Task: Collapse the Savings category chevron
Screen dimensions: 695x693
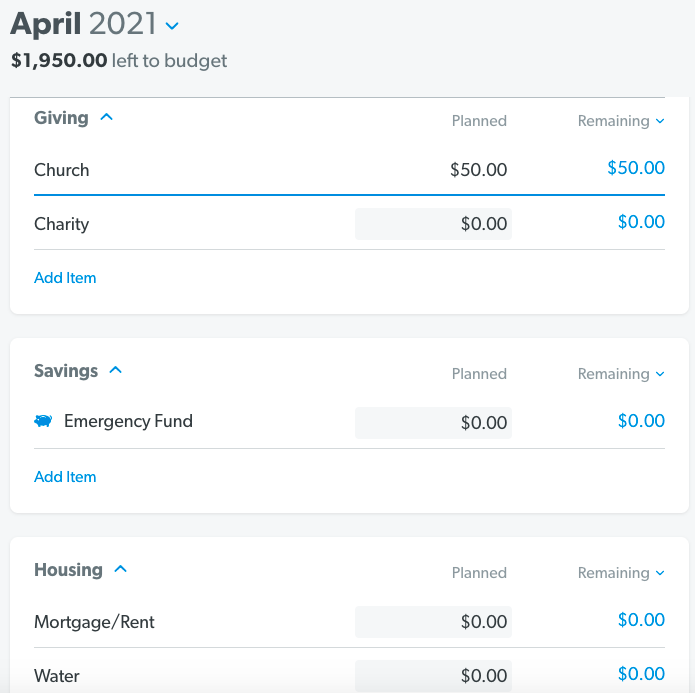Action: point(115,370)
